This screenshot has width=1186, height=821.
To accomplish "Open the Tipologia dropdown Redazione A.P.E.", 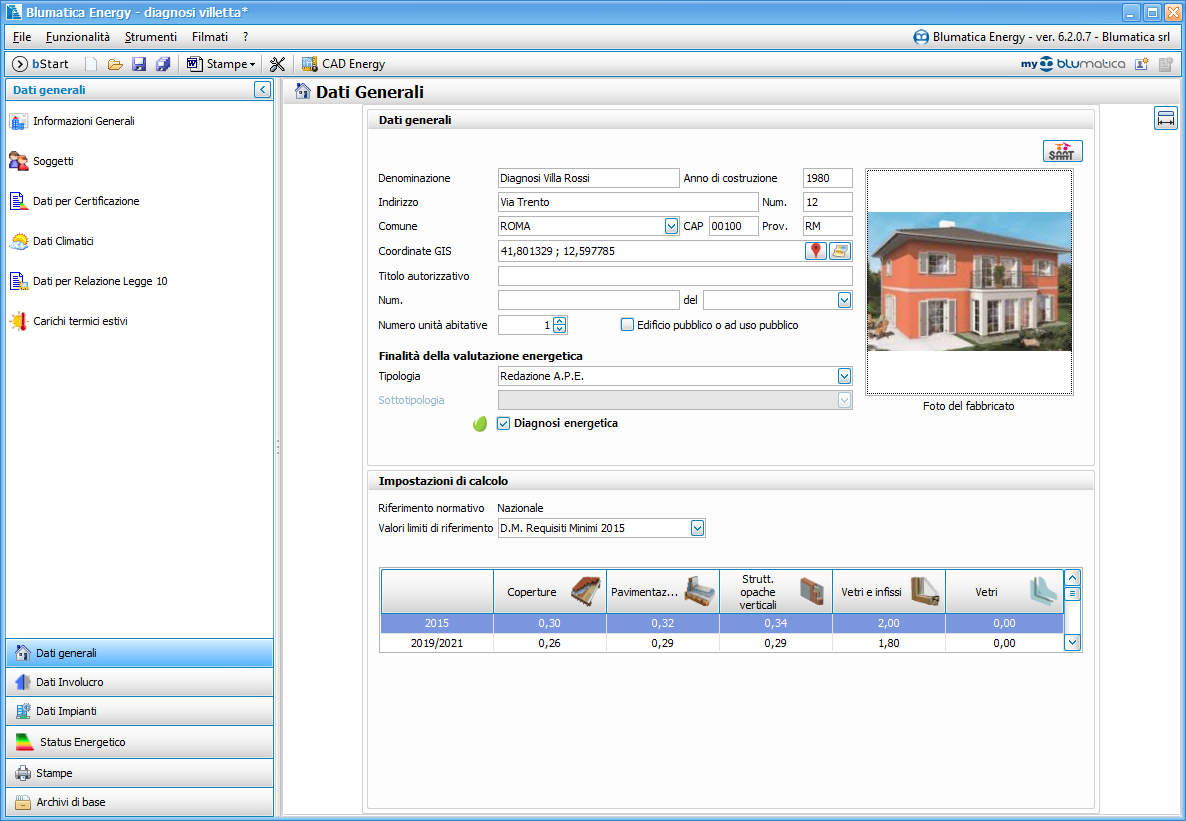I will pos(844,376).
